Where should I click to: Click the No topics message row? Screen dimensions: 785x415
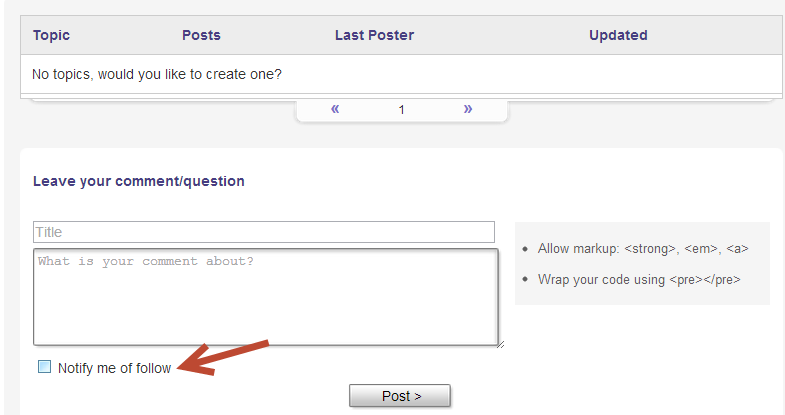pos(157,74)
